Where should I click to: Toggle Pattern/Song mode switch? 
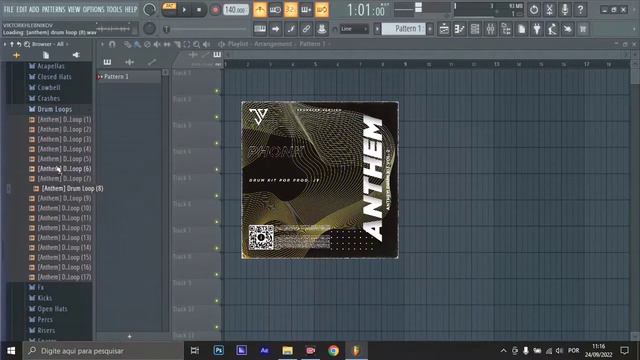[x=169, y=9]
